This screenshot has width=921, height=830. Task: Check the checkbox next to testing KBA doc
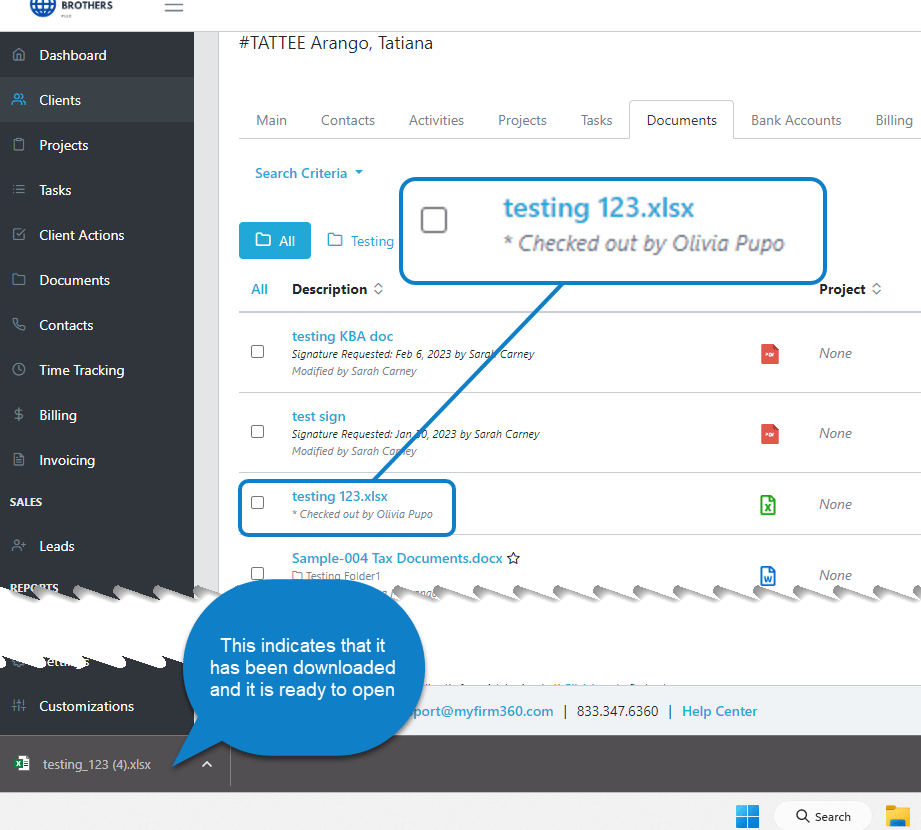tap(257, 351)
